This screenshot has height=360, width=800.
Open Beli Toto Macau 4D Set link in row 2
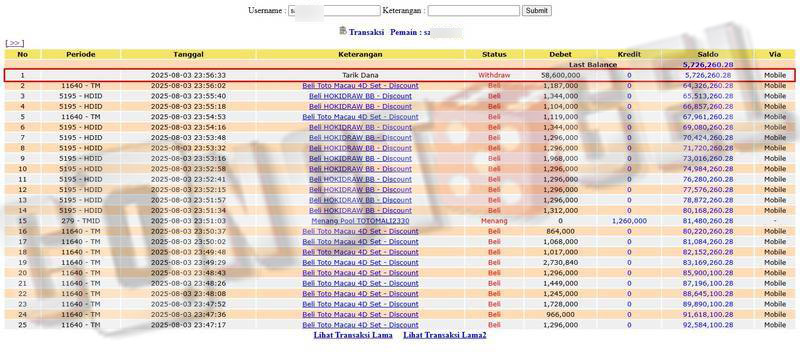pos(360,86)
